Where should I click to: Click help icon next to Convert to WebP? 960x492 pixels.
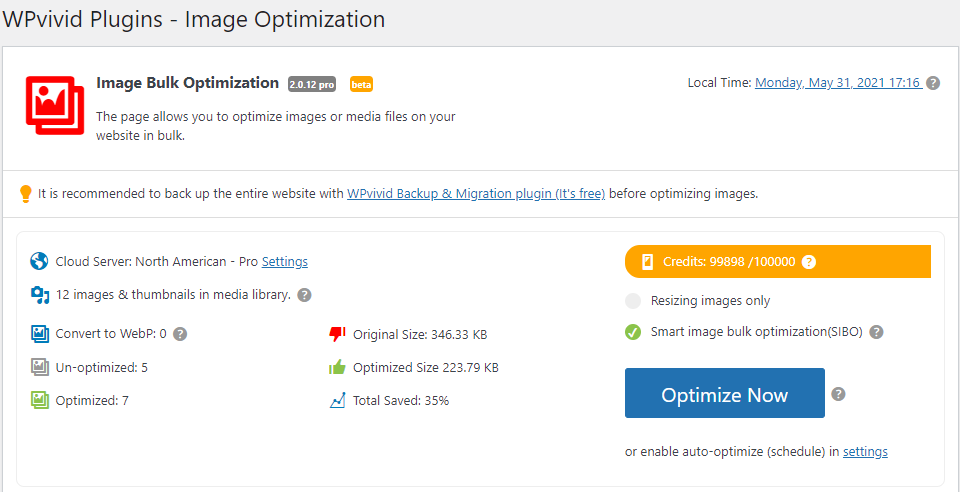pyautogui.click(x=179, y=334)
